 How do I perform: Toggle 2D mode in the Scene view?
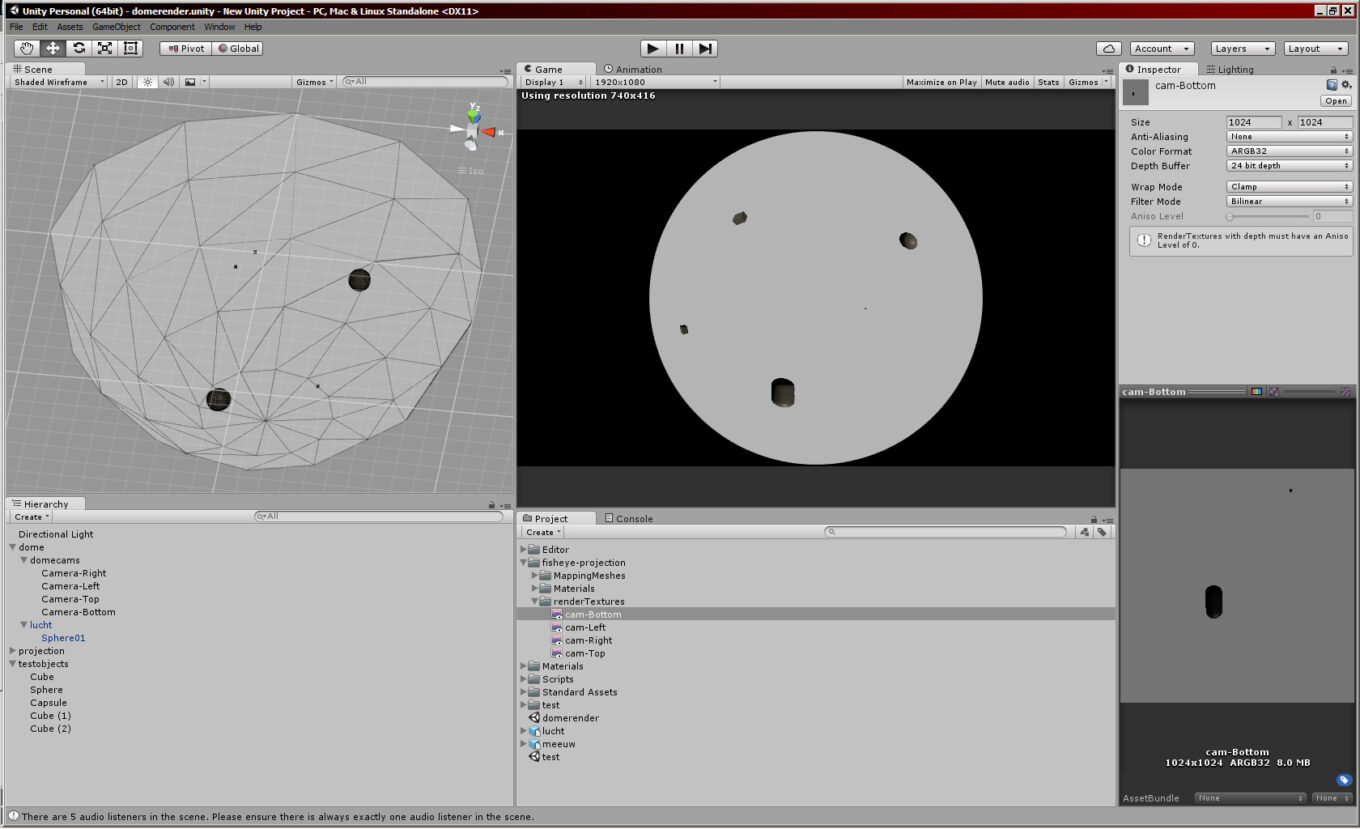[x=121, y=82]
